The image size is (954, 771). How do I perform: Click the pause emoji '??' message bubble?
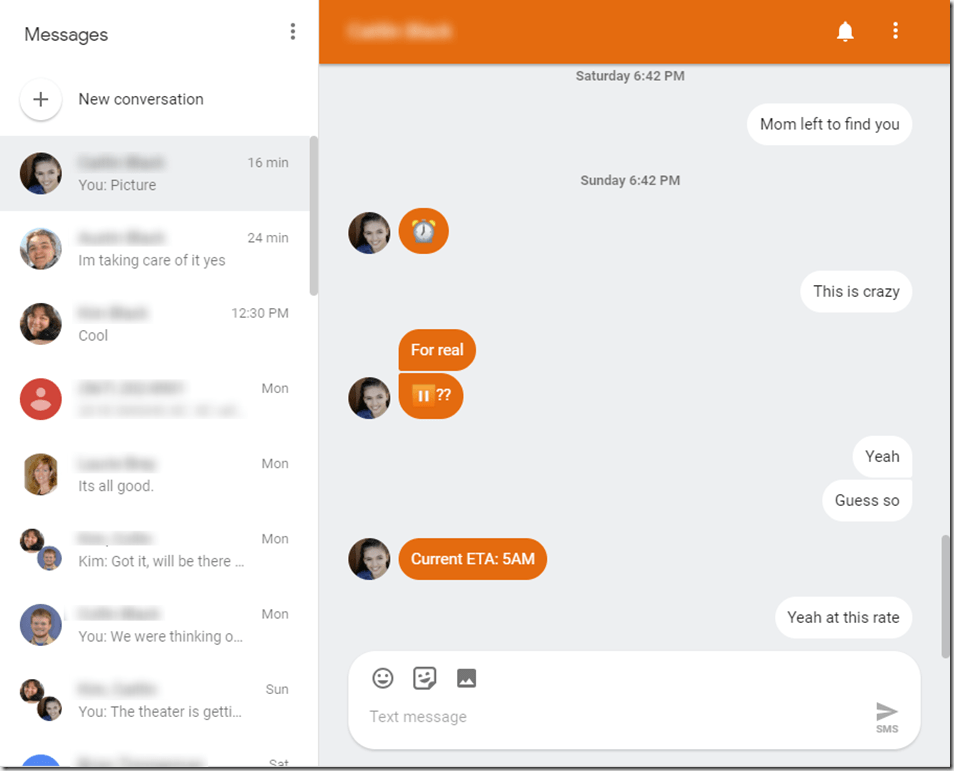point(431,396)
